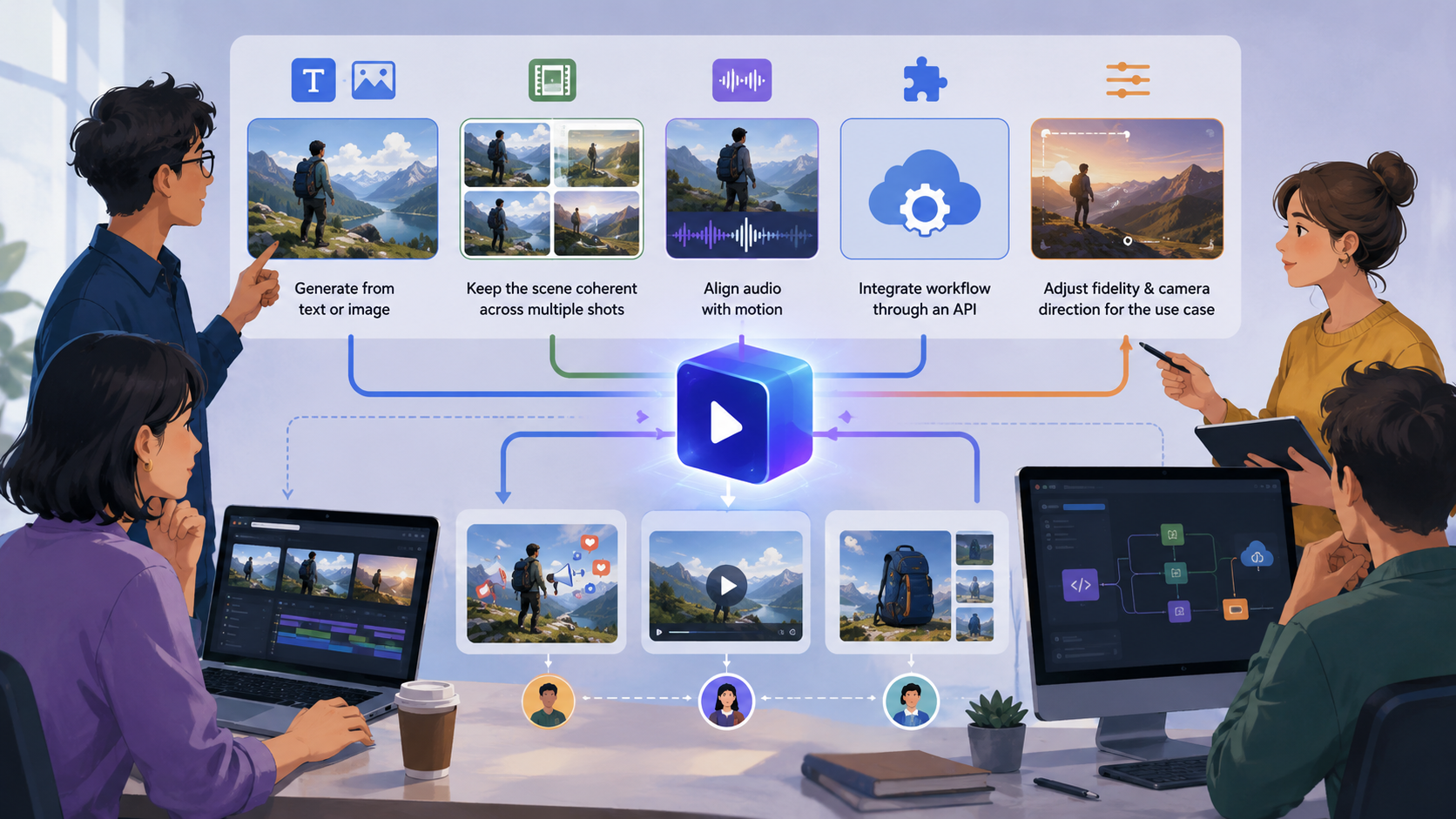Click the blue text 'T' icon
Screen dimensions: 1456x819
pyautogui.click(x=313, y=80)
